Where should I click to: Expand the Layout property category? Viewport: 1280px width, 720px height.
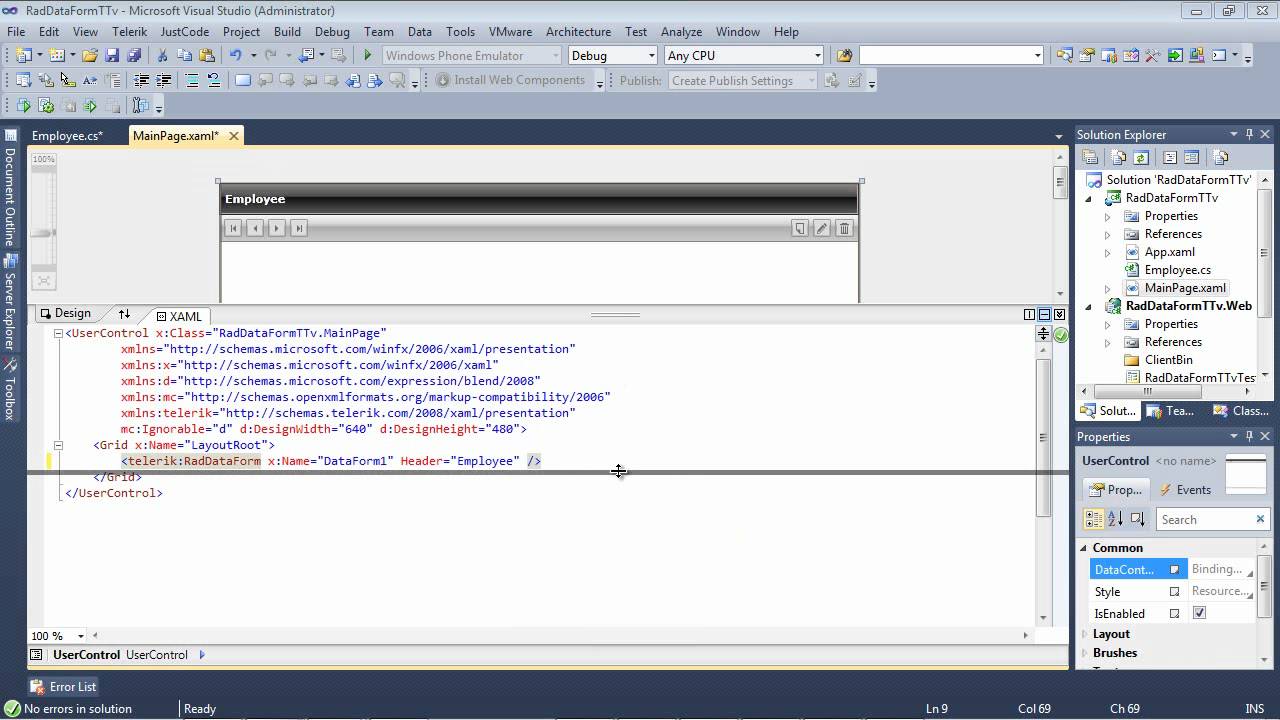click(x=1083, y=634)
